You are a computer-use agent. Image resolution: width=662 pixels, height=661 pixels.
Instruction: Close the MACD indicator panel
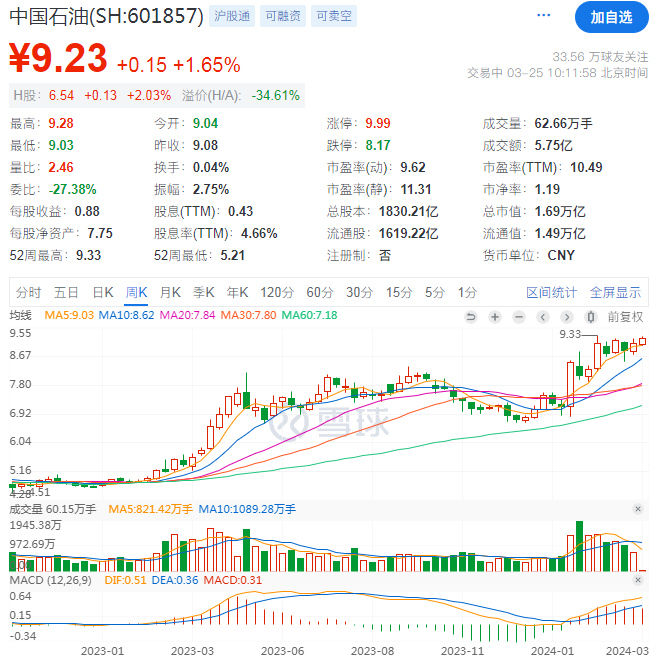[638, 580]
